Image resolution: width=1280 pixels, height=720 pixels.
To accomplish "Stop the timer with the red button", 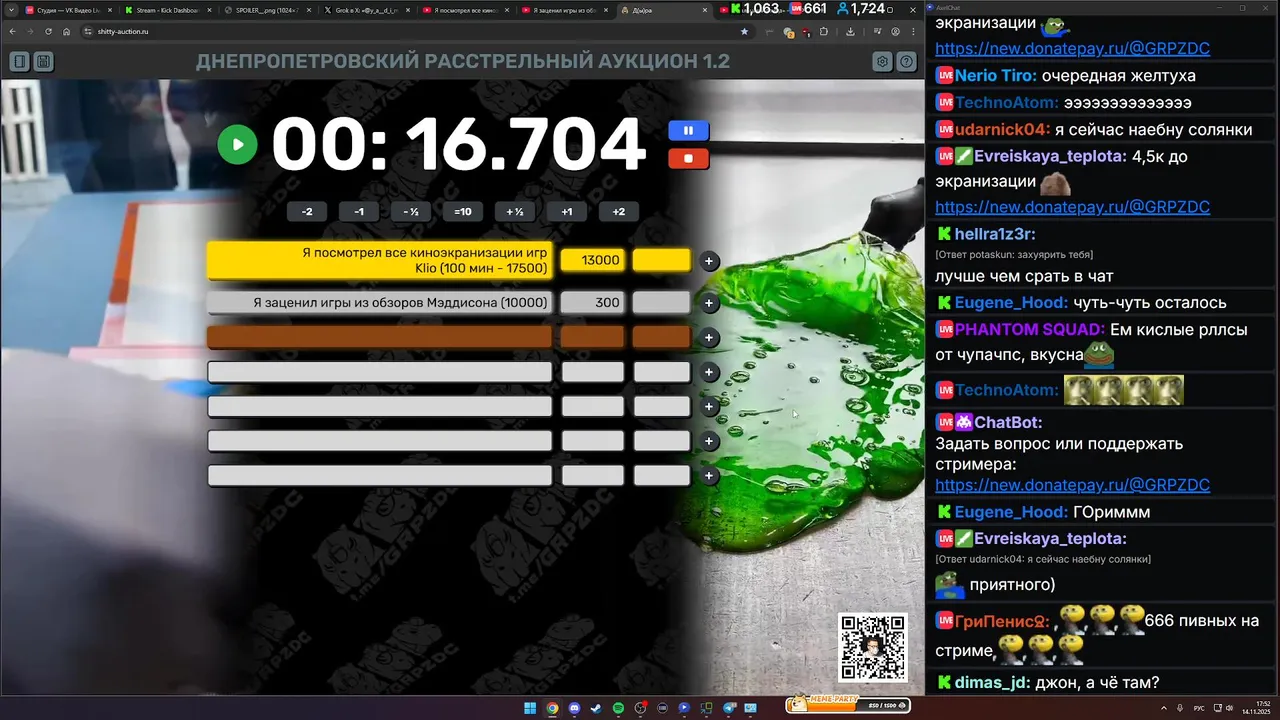I will click(x=688, y=158).
